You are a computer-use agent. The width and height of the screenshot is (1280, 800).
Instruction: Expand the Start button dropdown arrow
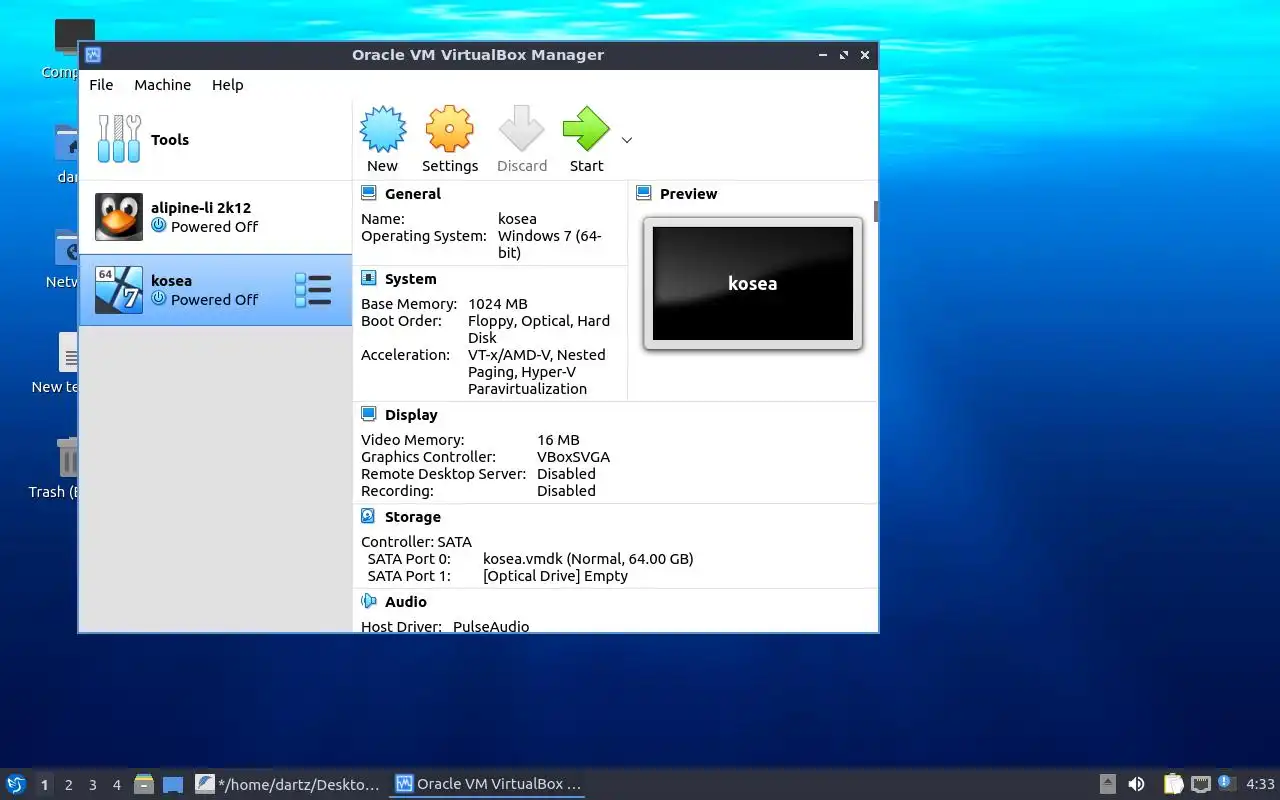[x=627, y=140]
